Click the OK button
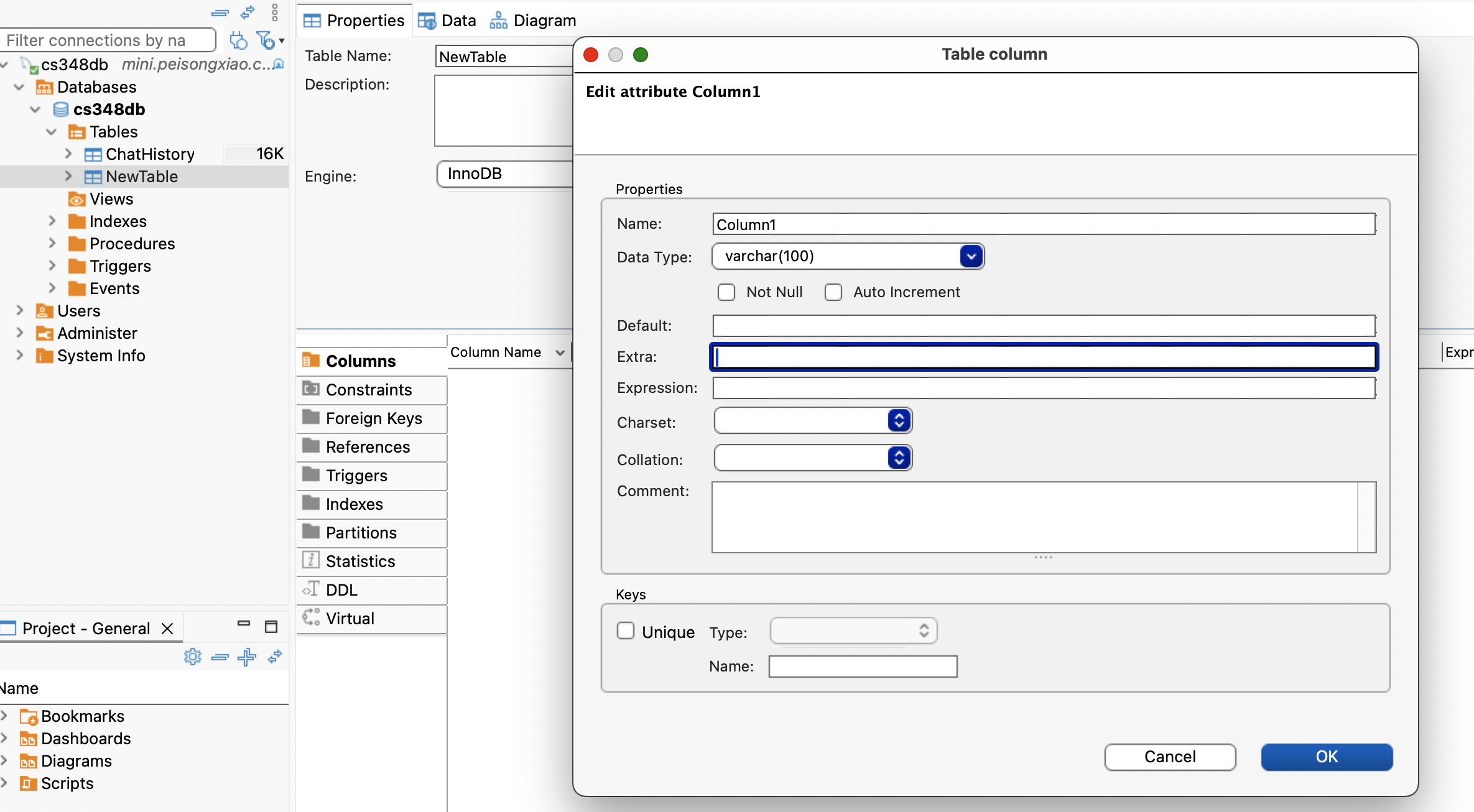Image resolution: width=1474 pixels, height=812 pixels. tap(1326, 757)
